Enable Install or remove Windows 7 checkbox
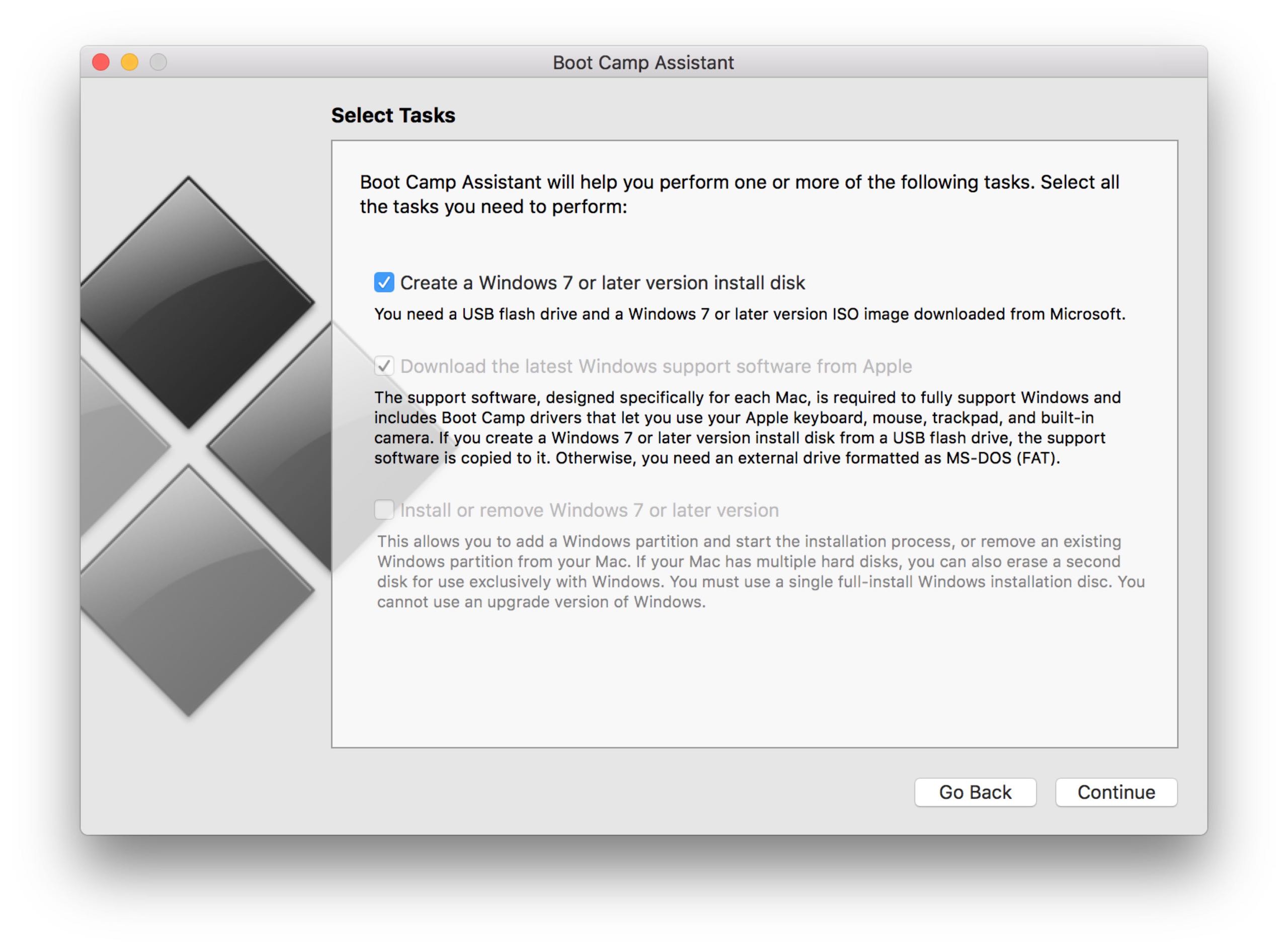1288x950 pixels. pos(384,510)
